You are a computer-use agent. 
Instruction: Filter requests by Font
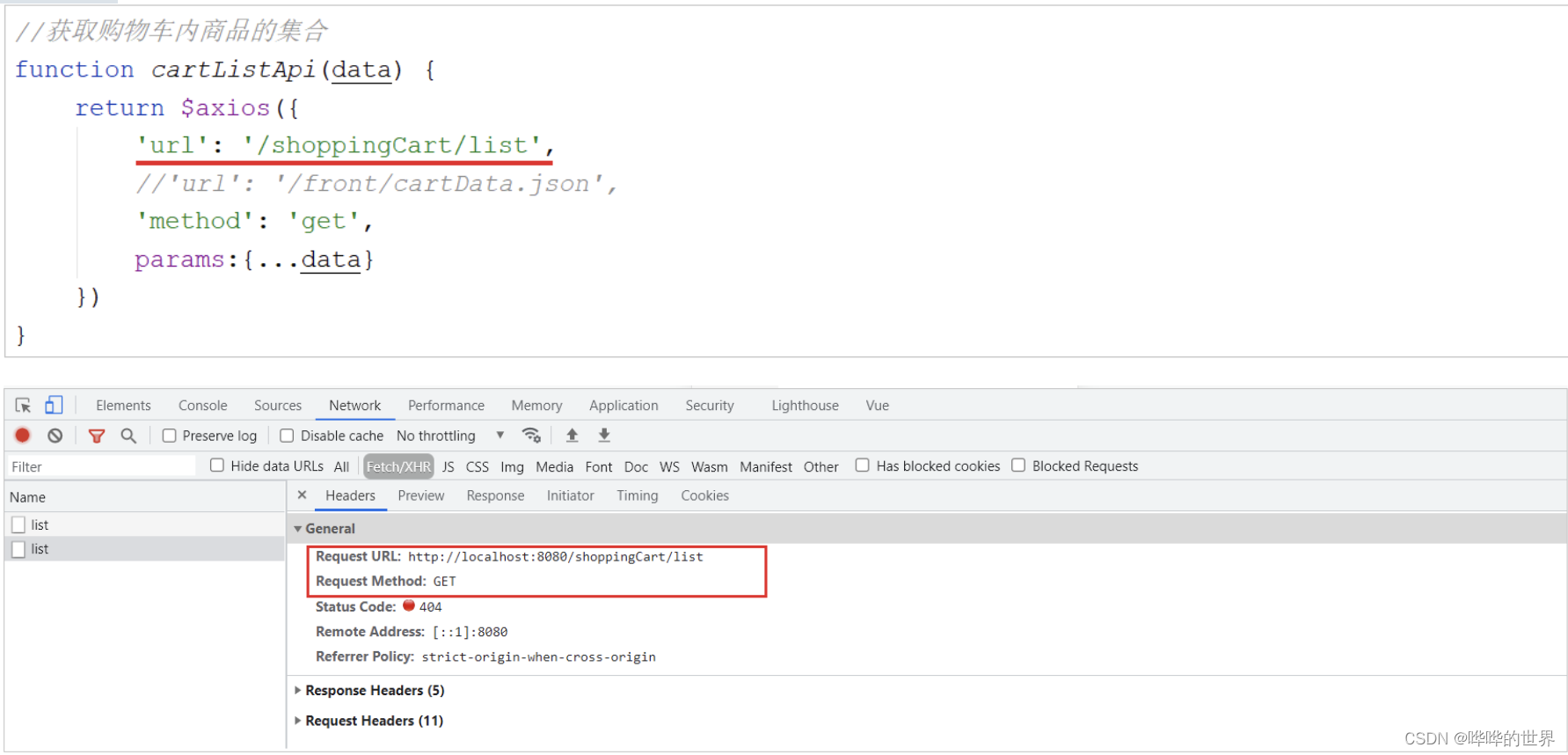(599, 467)
